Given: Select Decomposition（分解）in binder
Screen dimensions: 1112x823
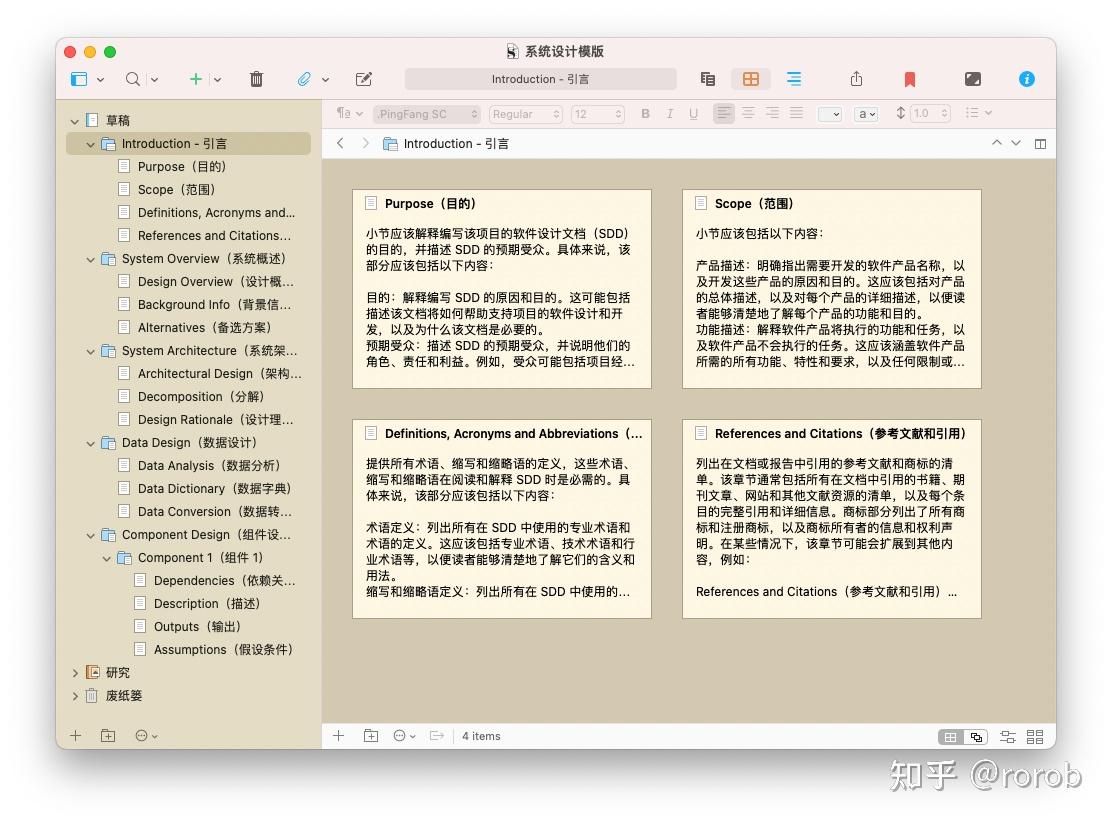Looking at the screenshot, I should [201, 397].
